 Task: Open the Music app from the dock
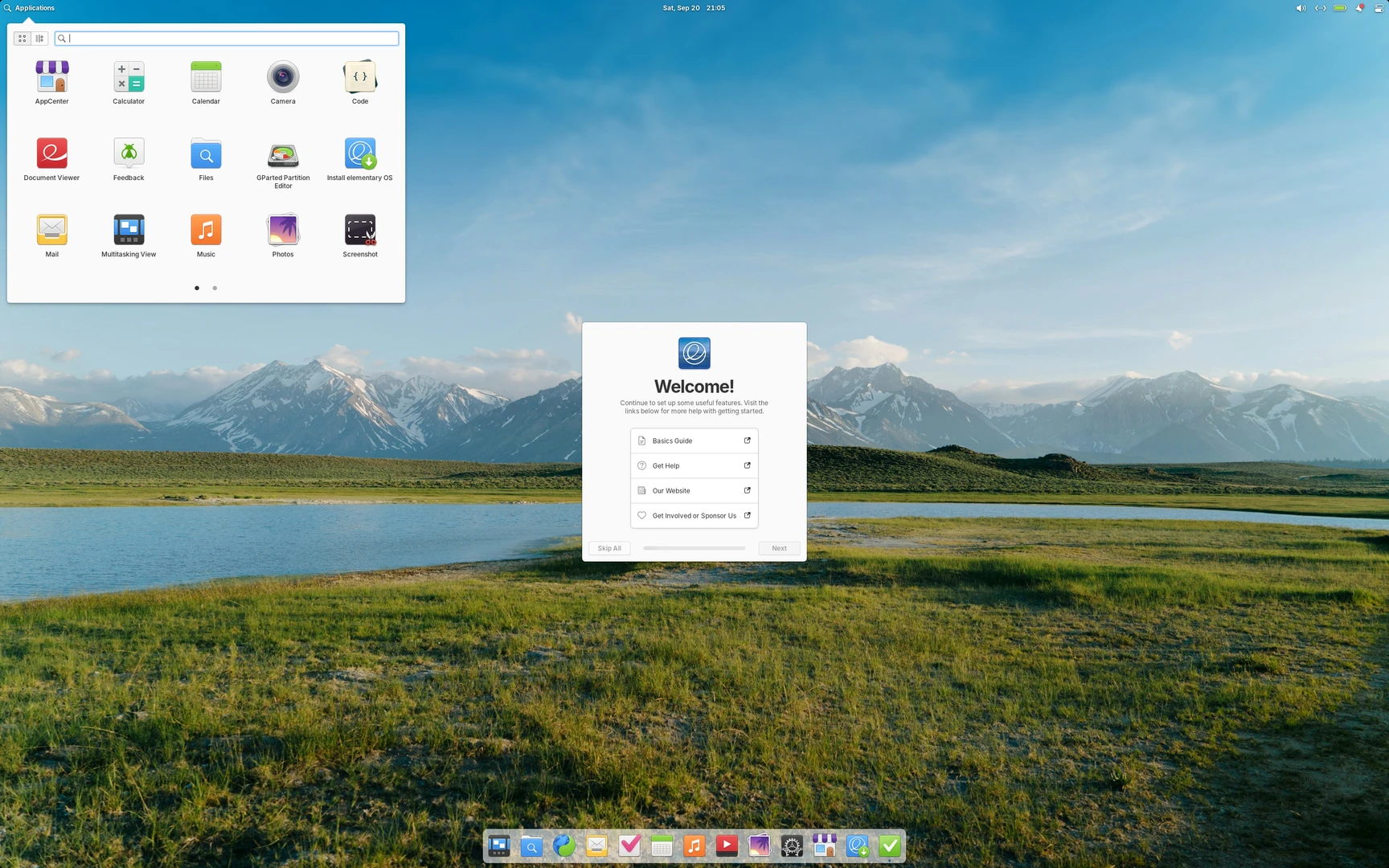694,845
